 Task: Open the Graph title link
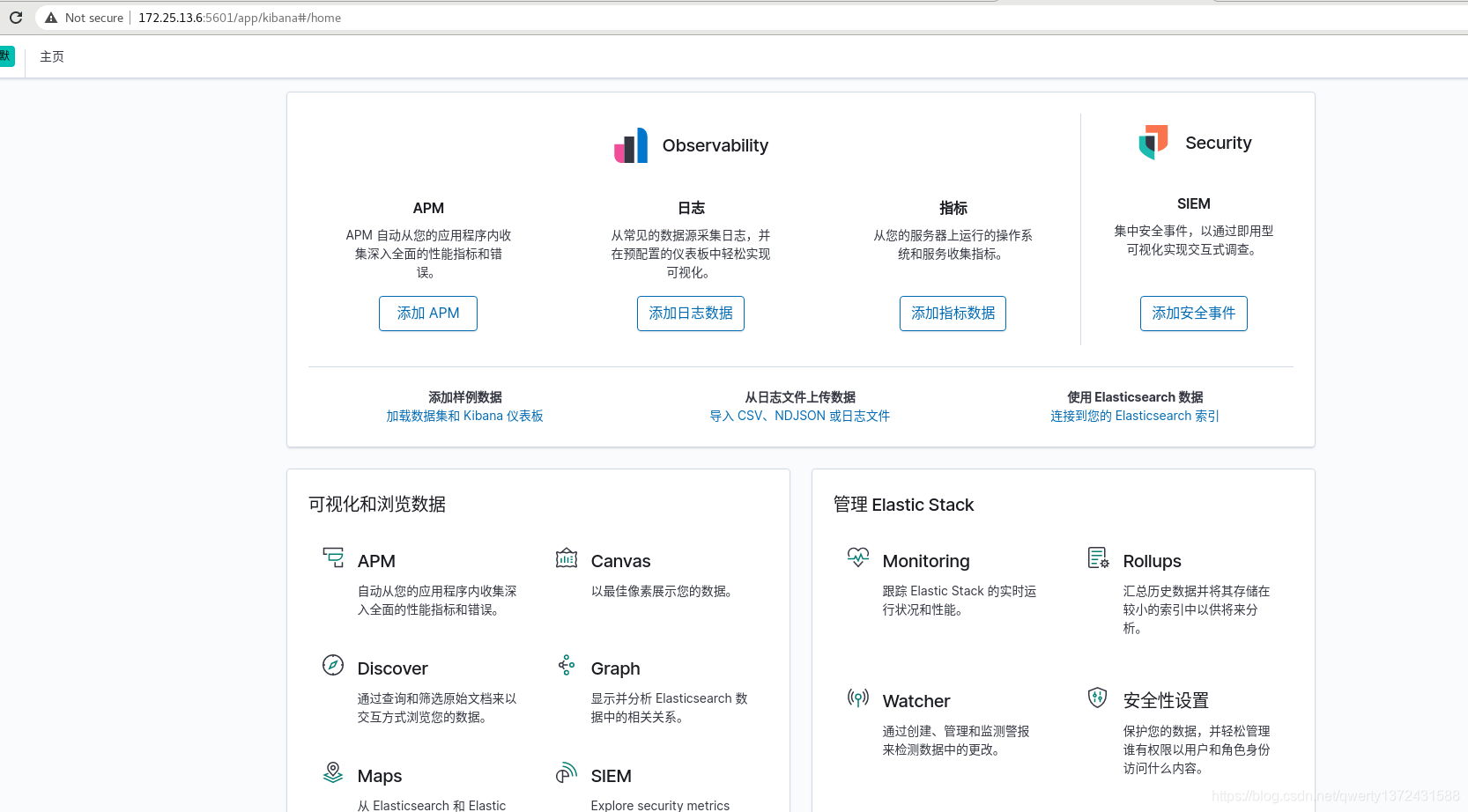pyautogui.click(x=616, y=668)
